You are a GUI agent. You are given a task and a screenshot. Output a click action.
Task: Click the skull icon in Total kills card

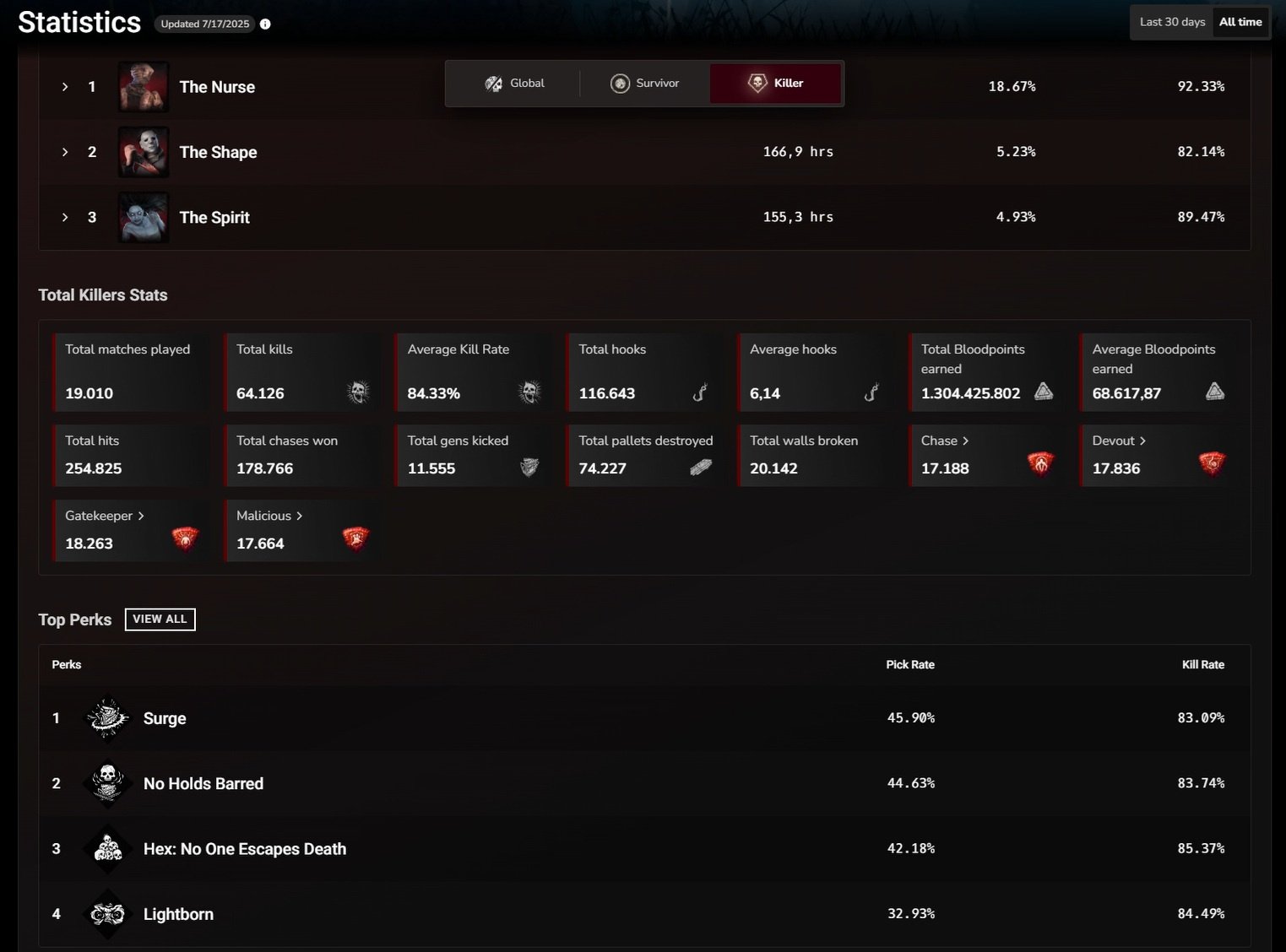[358, 392]
